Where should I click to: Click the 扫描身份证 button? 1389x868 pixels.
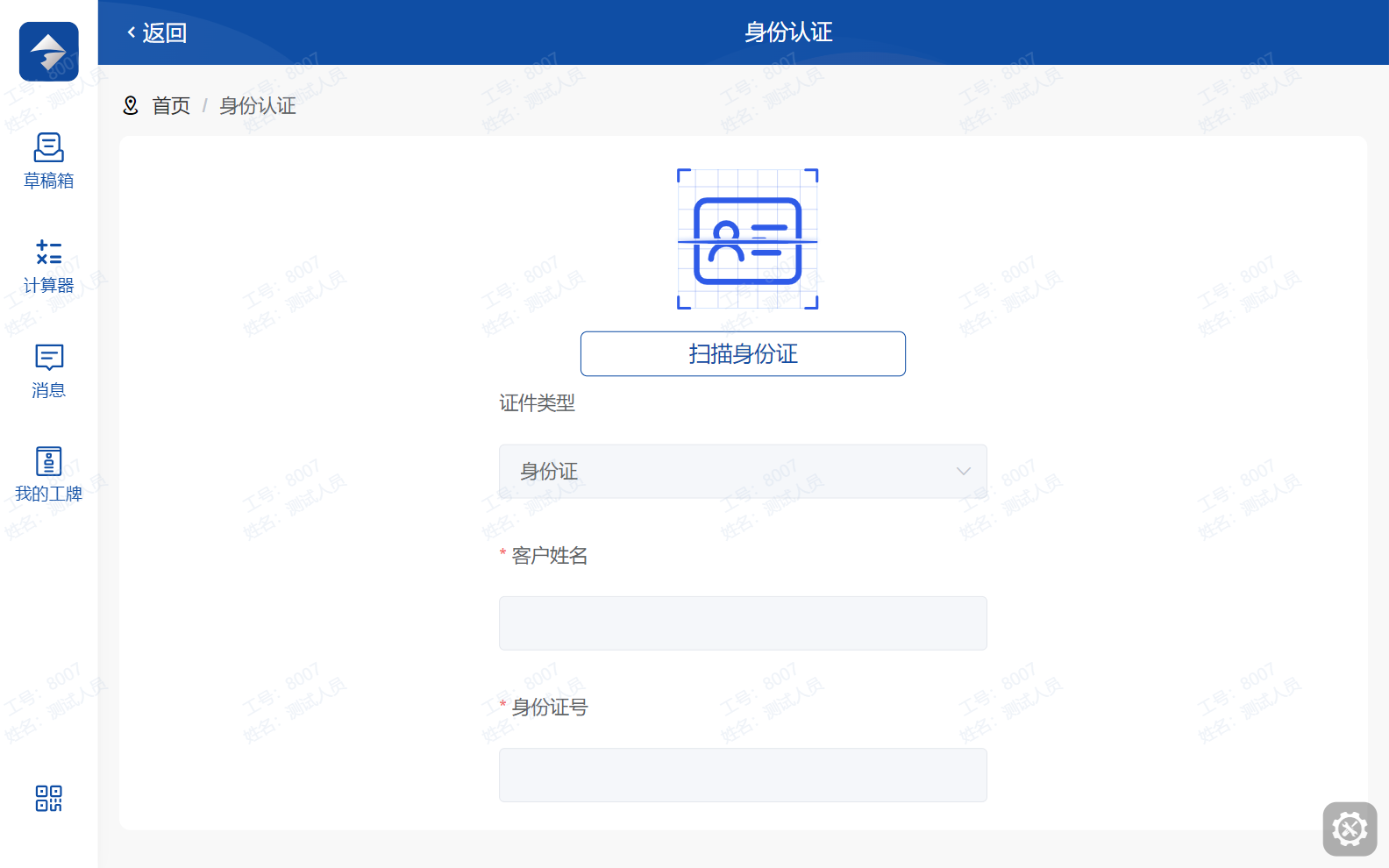coord(743,353)
